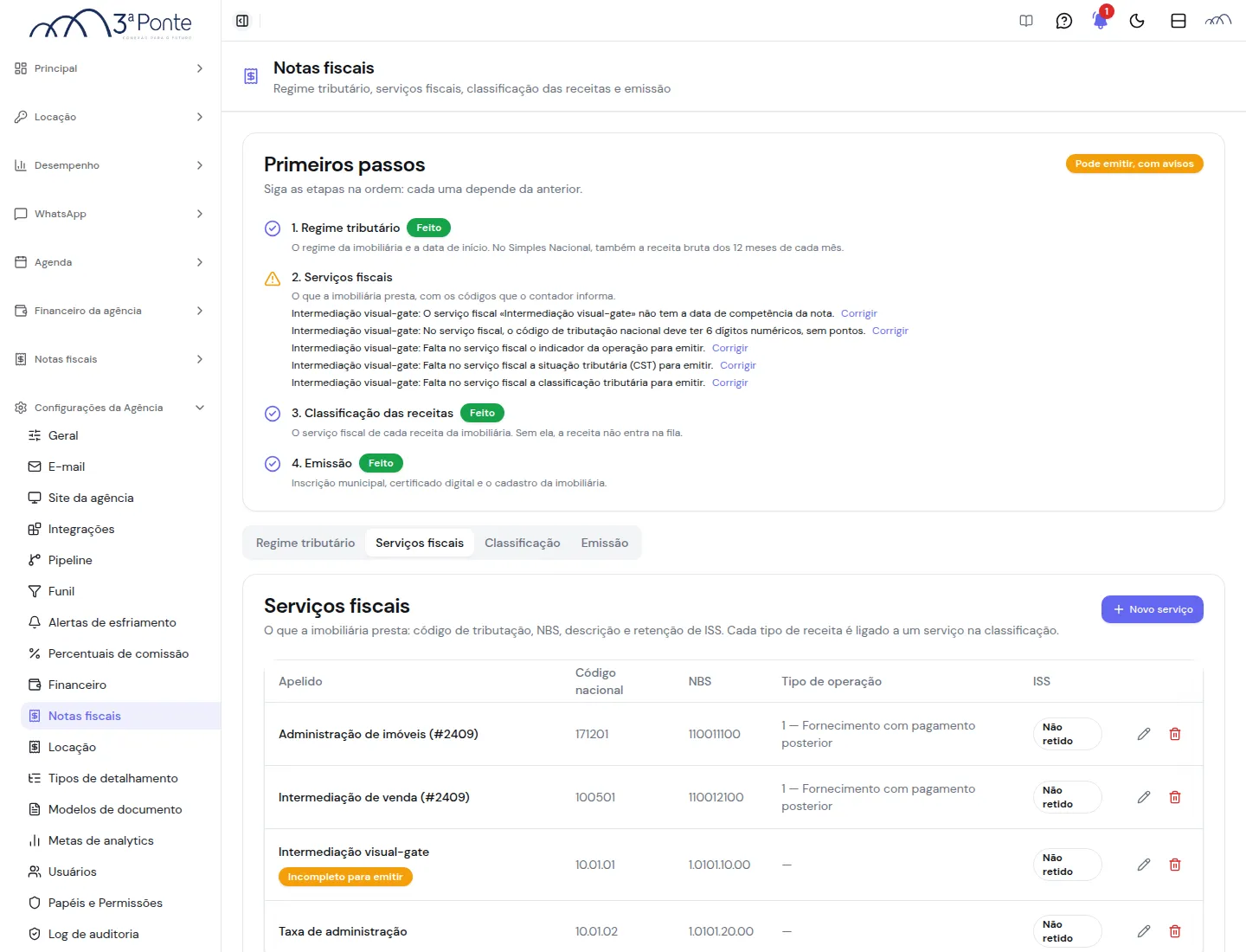The height and width of the screenshot is (952, 1246).
Task: Click Incompleto para emitir badge
Action: pyautogui.click(x=345, y=877)
